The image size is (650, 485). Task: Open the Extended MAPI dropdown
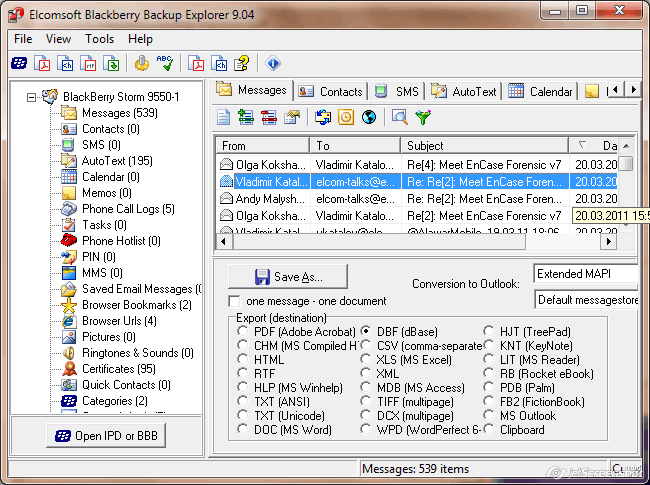(x=586, y=274)
